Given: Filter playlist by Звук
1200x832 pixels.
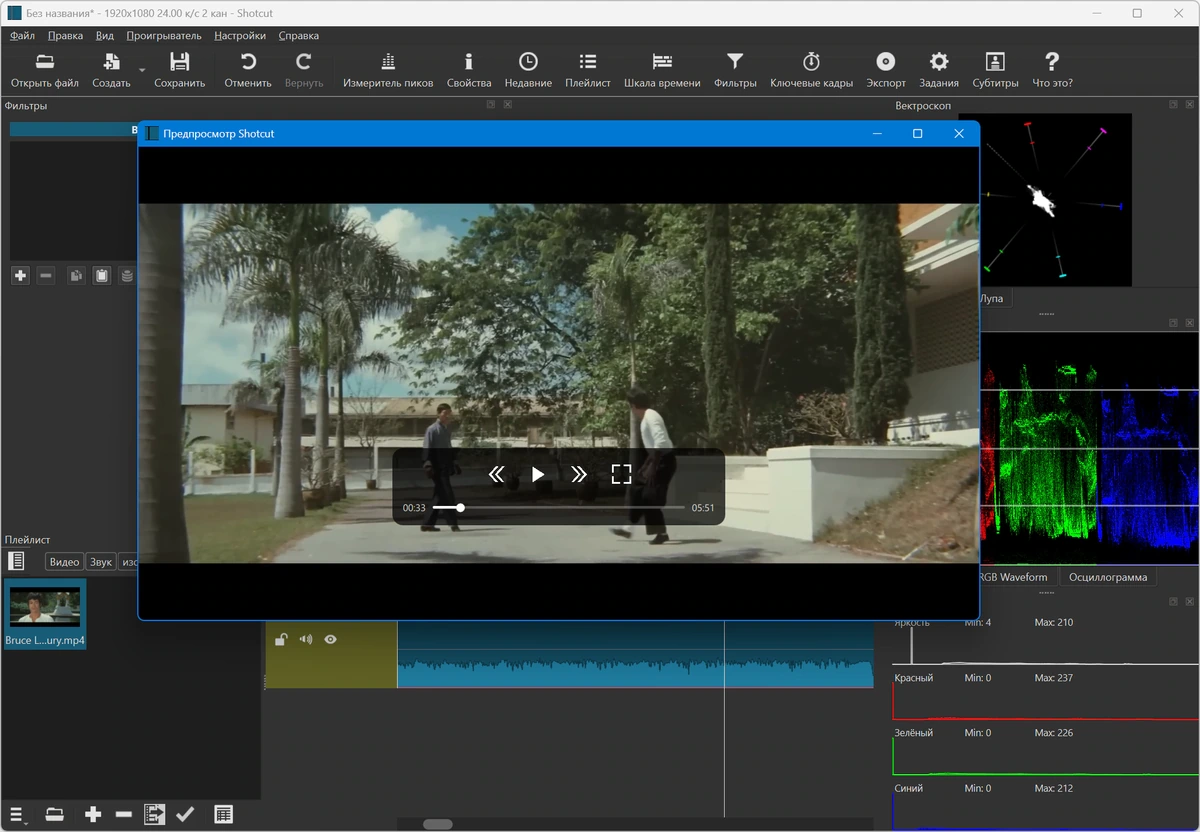Looking at the screenshot, I should 101,562.
